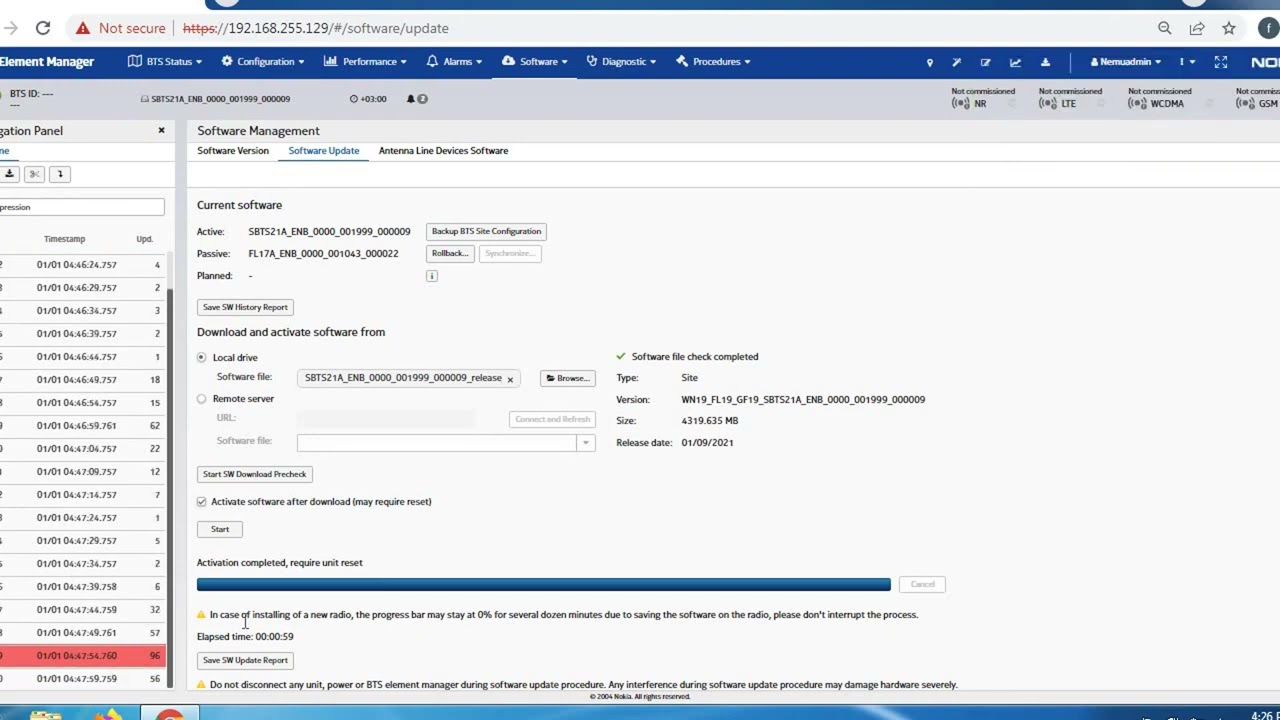Click the browser zoom magnifier icon
This screenshot has height=720, width=1280.
point(1165,28)
